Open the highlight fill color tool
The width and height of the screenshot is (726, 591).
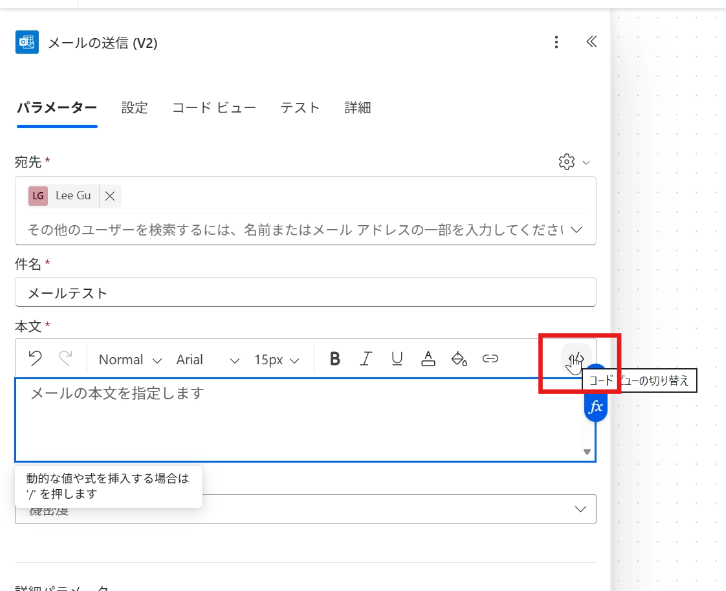click(459, 359)
